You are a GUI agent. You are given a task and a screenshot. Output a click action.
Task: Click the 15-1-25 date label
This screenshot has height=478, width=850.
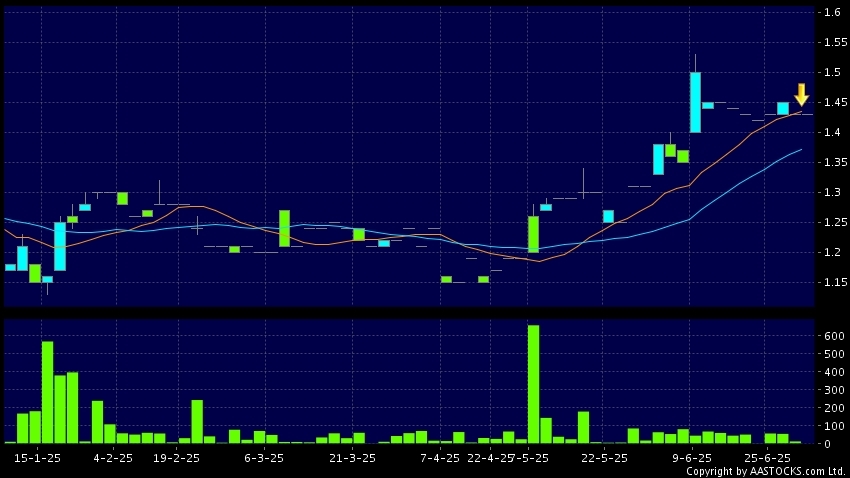click(x=37, y=458)
